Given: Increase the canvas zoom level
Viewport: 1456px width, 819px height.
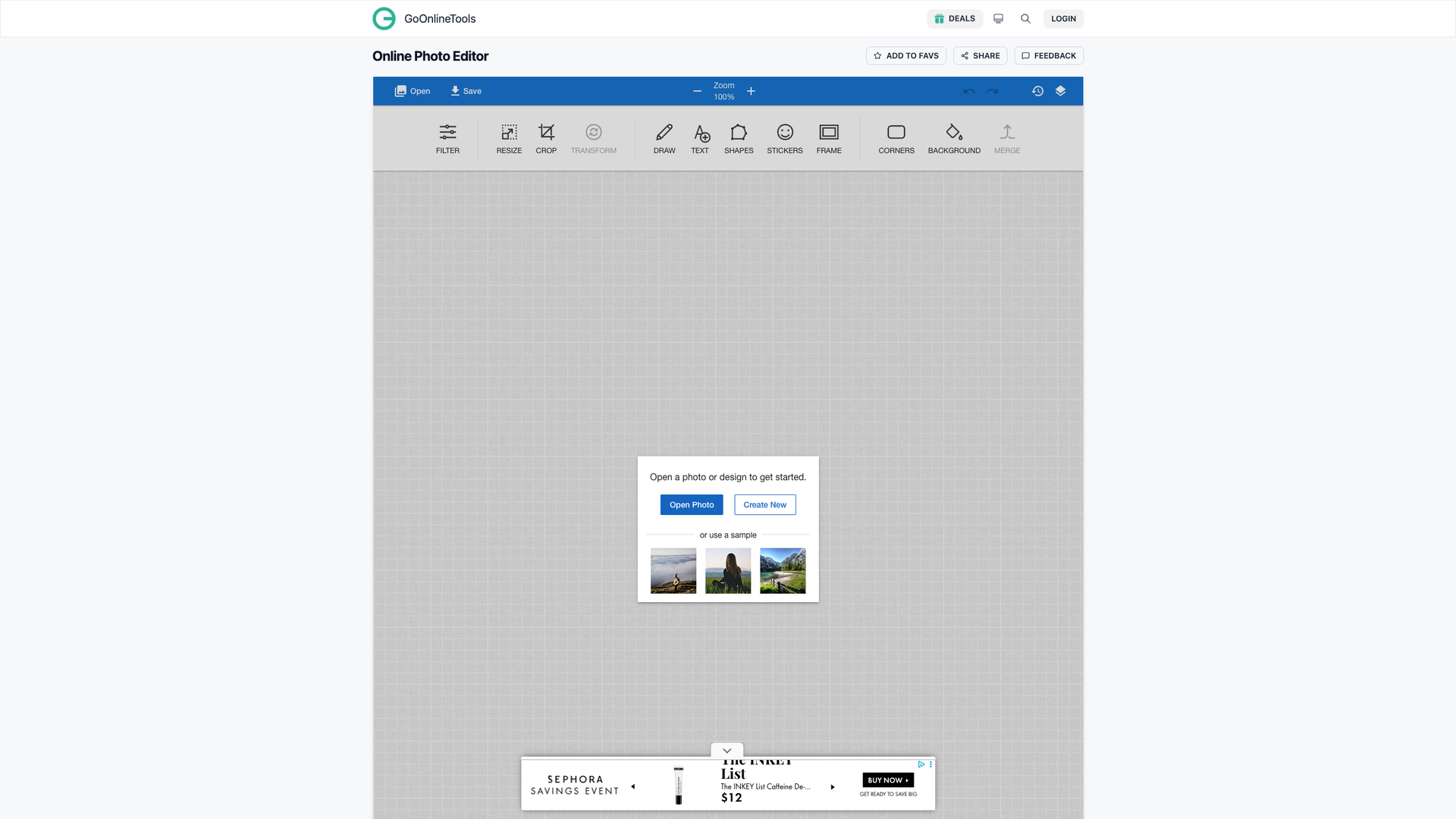Looking at the screenshot, I should [x=751, y=90].
